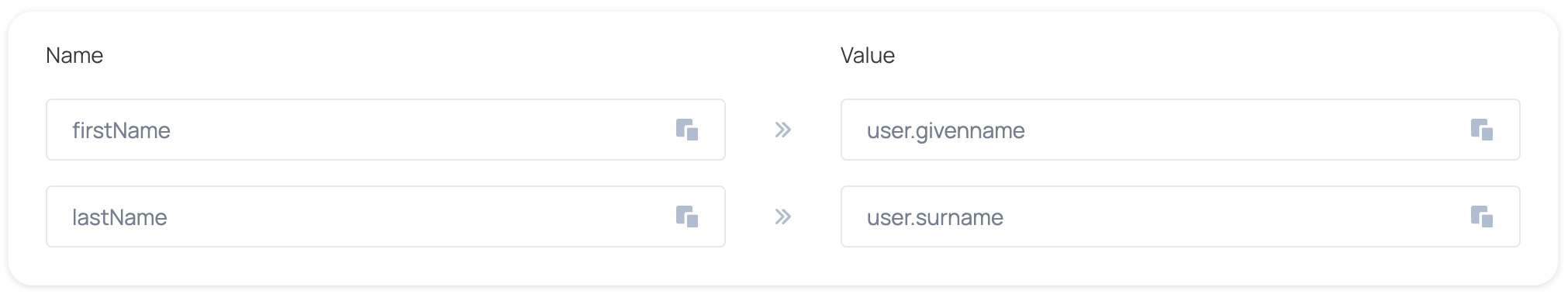The height and width of the screenshot is (298, 1568).
Task: Use the clipboard icon in the firstName box
Action: (687, 130)
